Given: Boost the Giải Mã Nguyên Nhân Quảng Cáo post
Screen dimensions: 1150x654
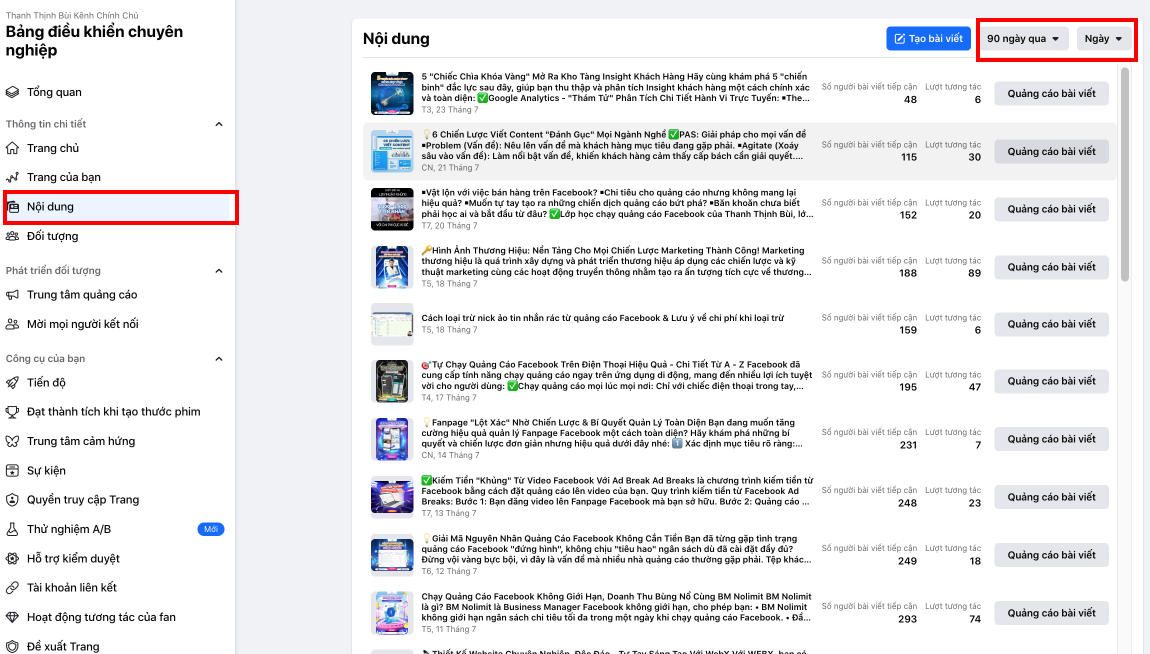Looking at the screenshot, I should tap(1051, 555).
